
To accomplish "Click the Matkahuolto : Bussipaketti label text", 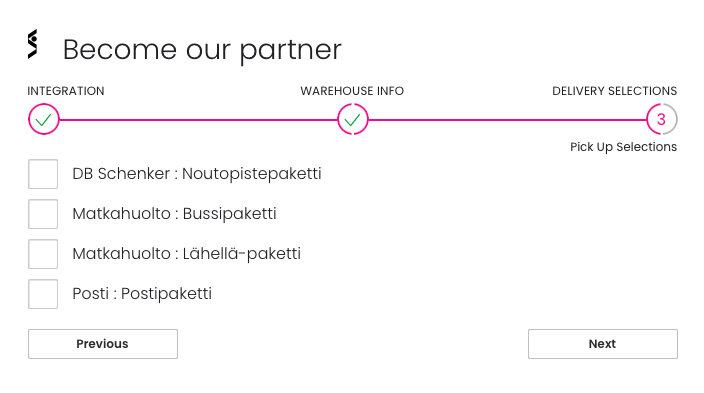I will [174, 214].
